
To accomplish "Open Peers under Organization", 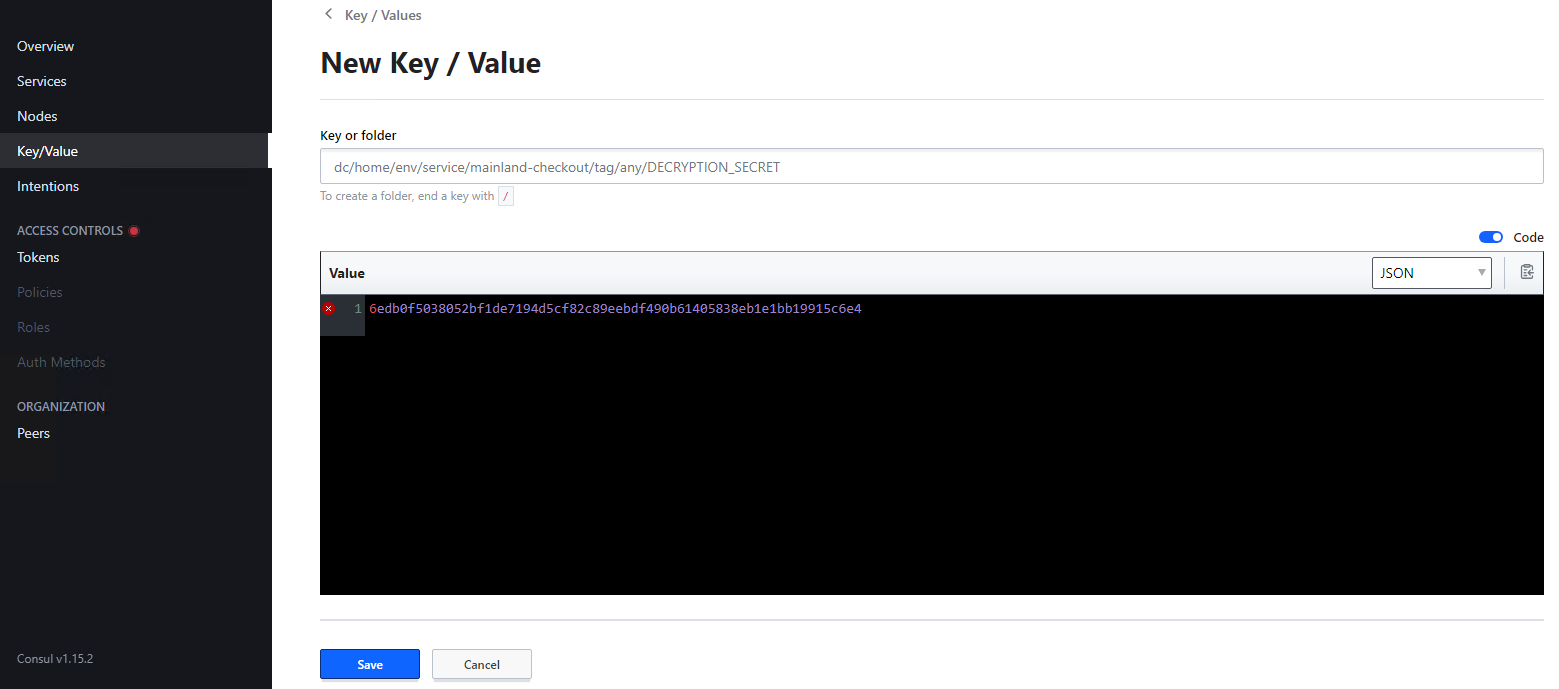I will click(x=33, y=432).
